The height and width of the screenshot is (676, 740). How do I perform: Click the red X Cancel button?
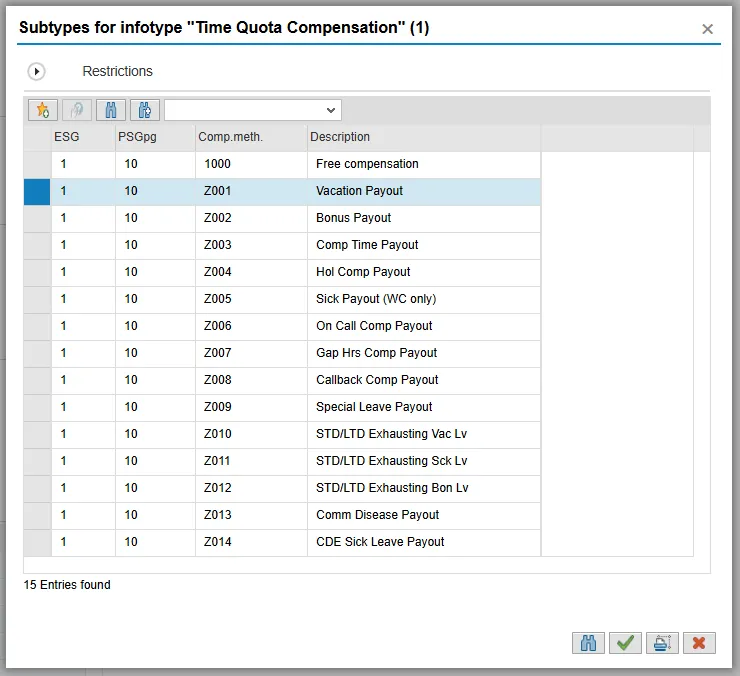(x=699, y=643)
